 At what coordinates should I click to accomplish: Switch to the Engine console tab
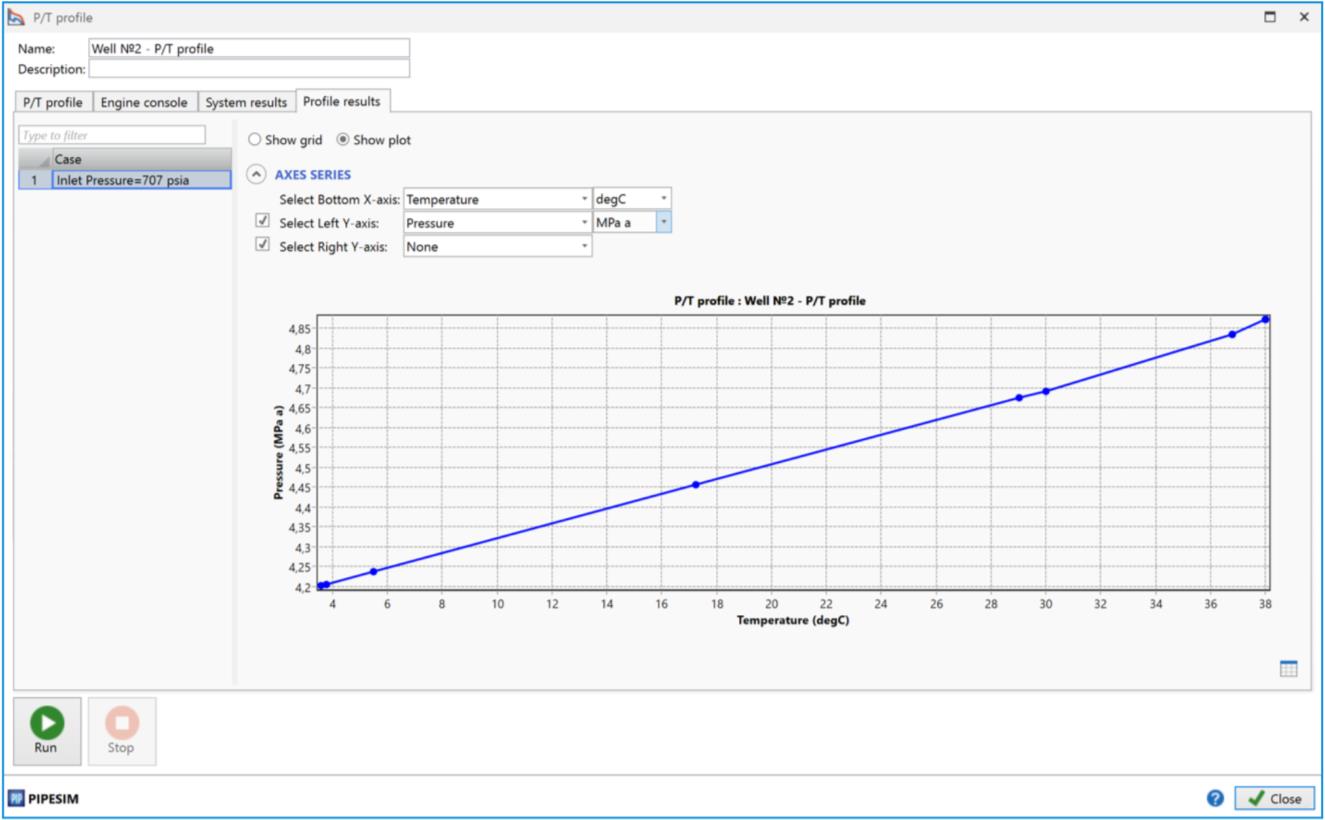(x=144, y=102)
